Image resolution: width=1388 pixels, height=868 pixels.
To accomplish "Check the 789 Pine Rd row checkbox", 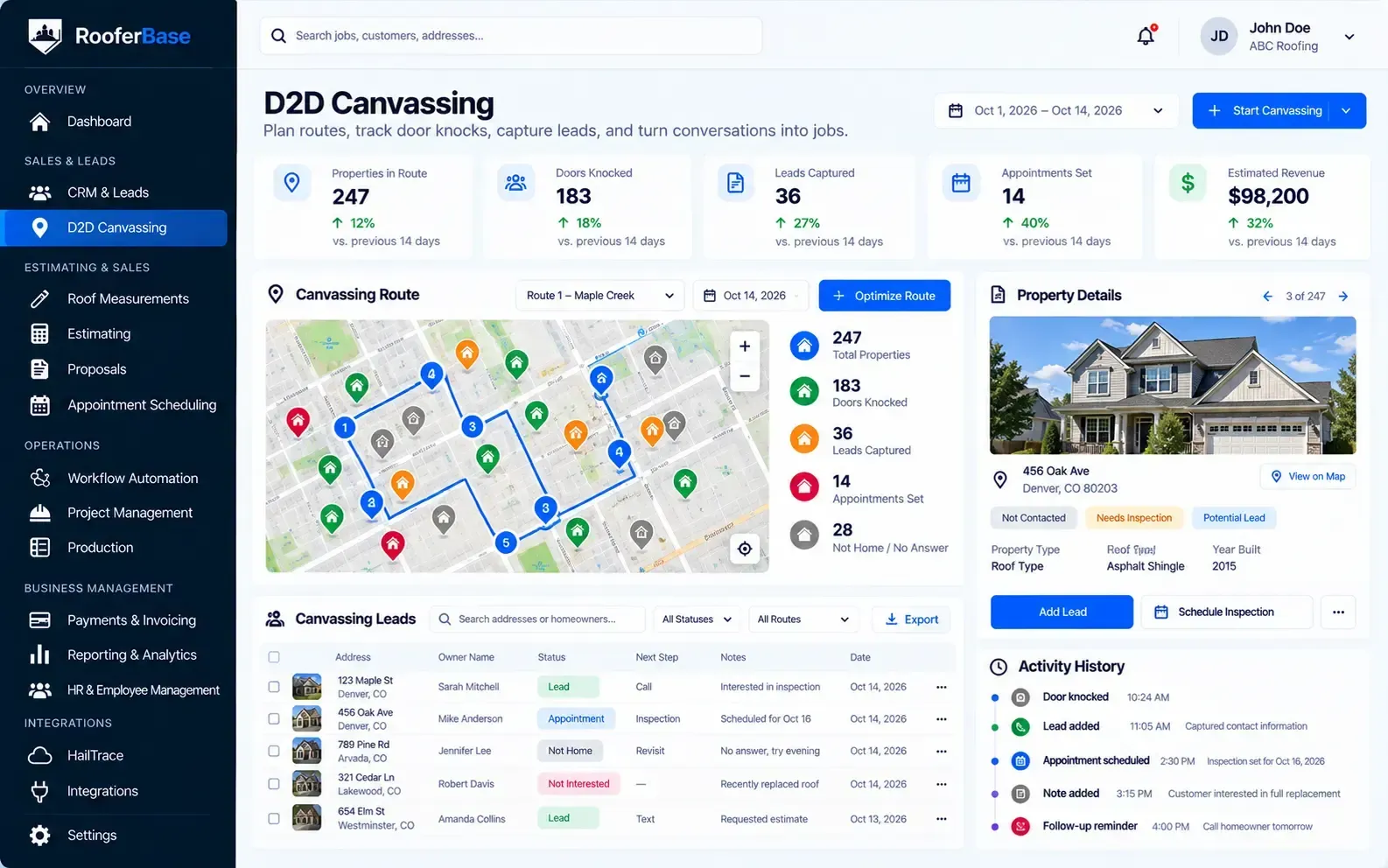I will (274, 751).
